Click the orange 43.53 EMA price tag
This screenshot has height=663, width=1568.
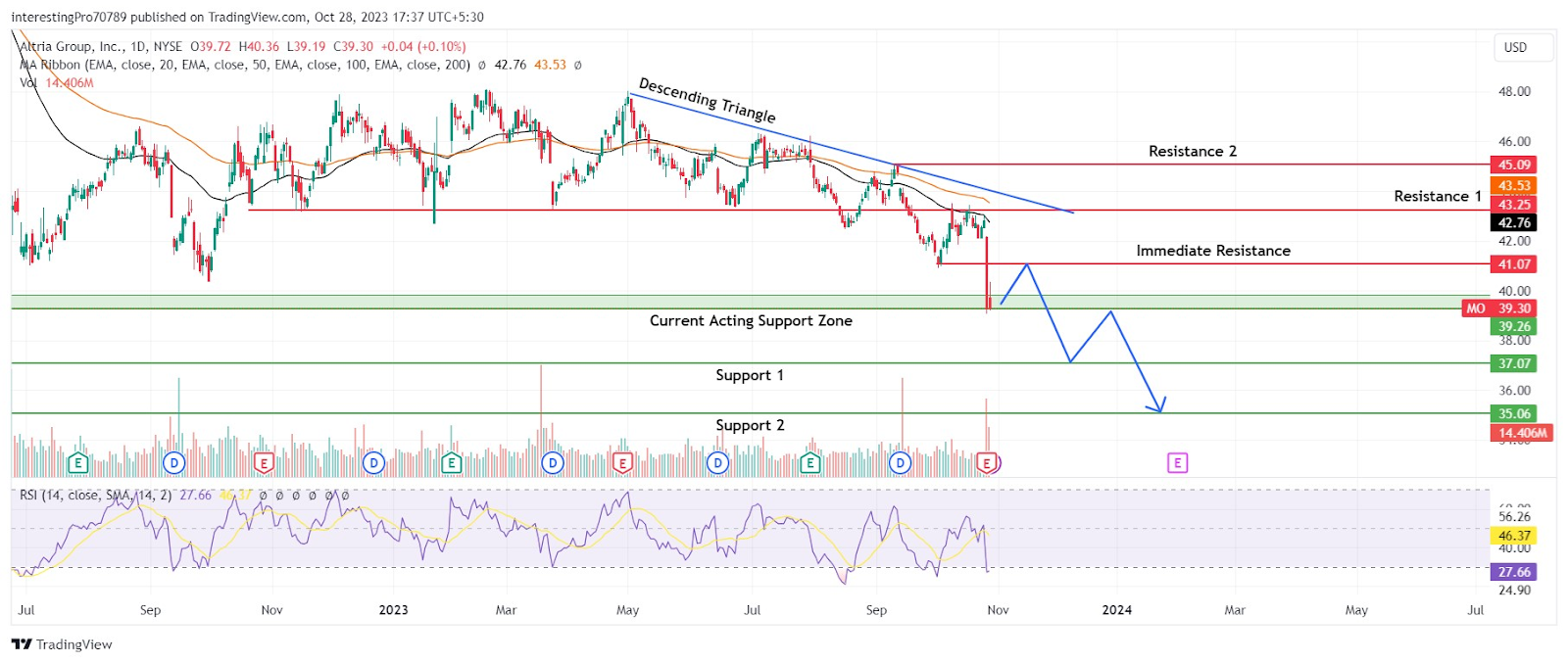(x=1514, y=185)
